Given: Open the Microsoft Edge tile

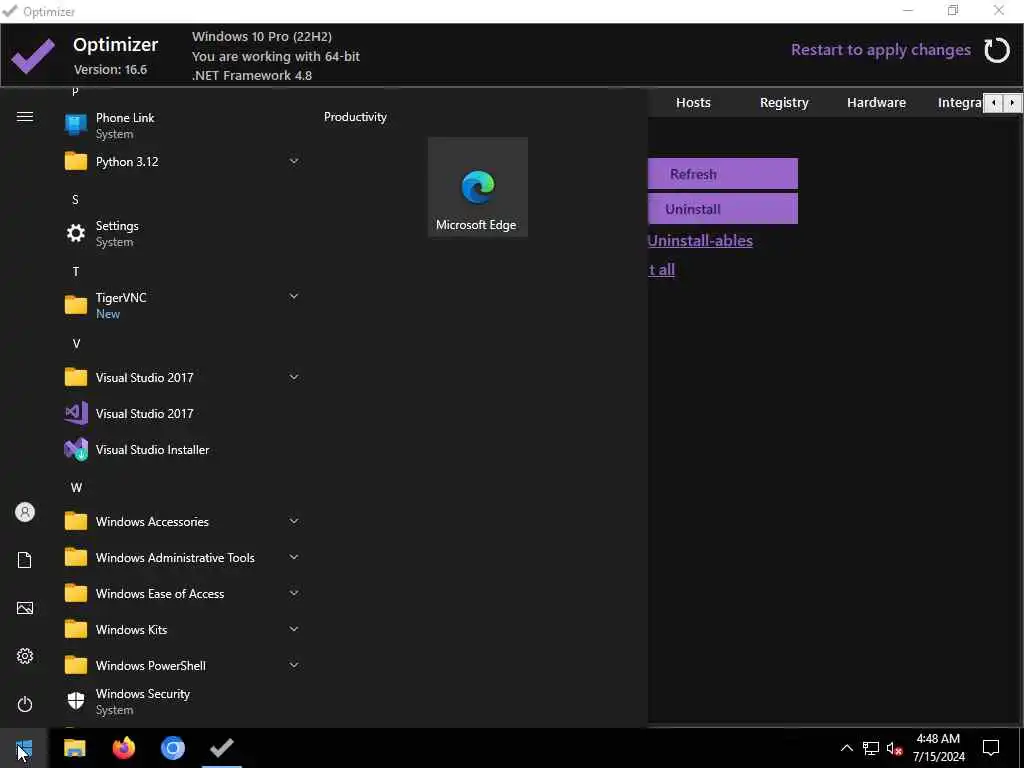Looking at the screenshot, I should (x=477, y=187).
